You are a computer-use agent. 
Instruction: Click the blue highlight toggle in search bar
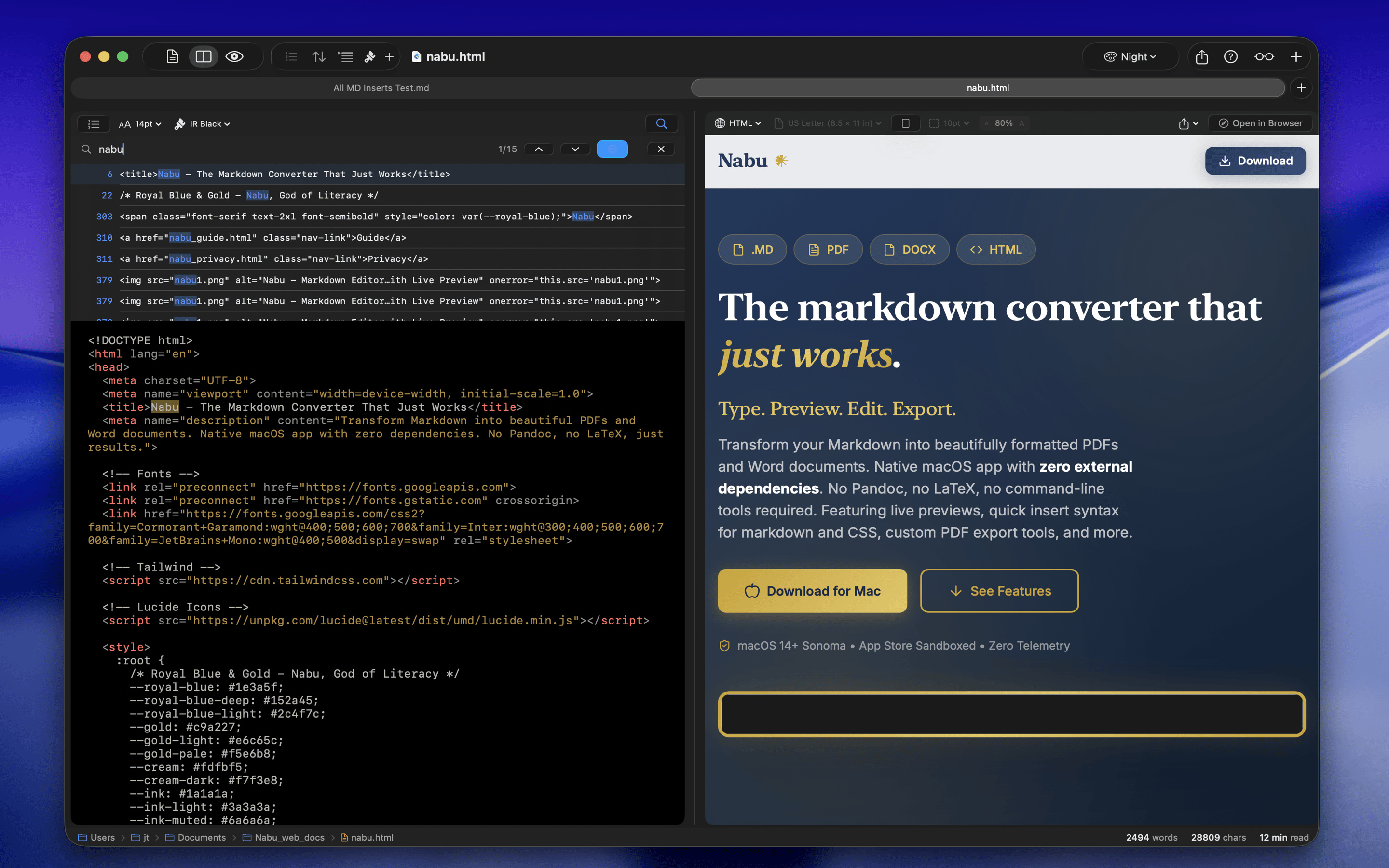[x=612, y=149]
